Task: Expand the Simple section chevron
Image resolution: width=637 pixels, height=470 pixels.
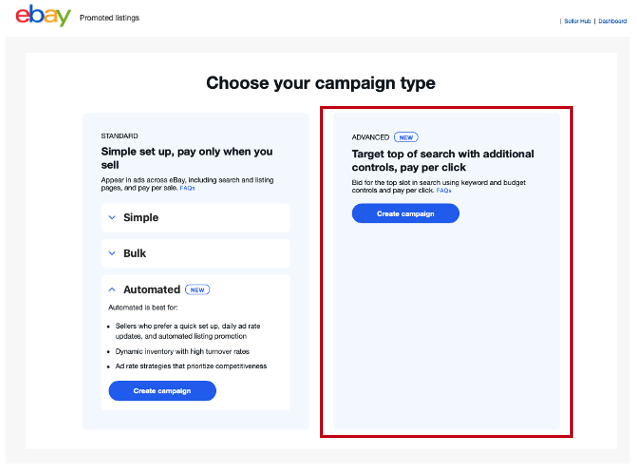Action: 112,217
